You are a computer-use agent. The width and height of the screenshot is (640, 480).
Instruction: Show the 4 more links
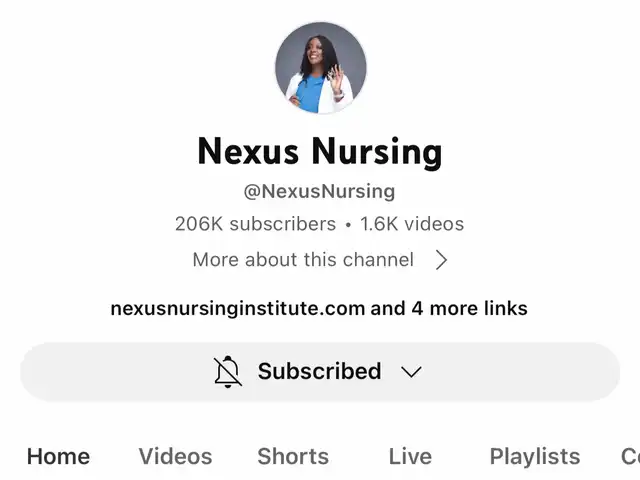point(469,309)
